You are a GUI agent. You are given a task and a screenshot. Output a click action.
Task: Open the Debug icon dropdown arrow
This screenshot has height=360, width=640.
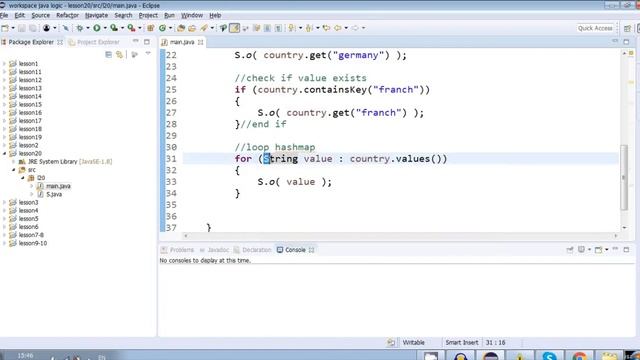click(x=87, y=28)
